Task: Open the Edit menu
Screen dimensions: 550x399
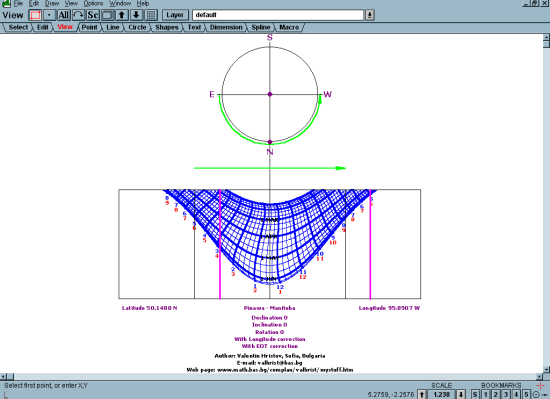Action: pos(34,4)
